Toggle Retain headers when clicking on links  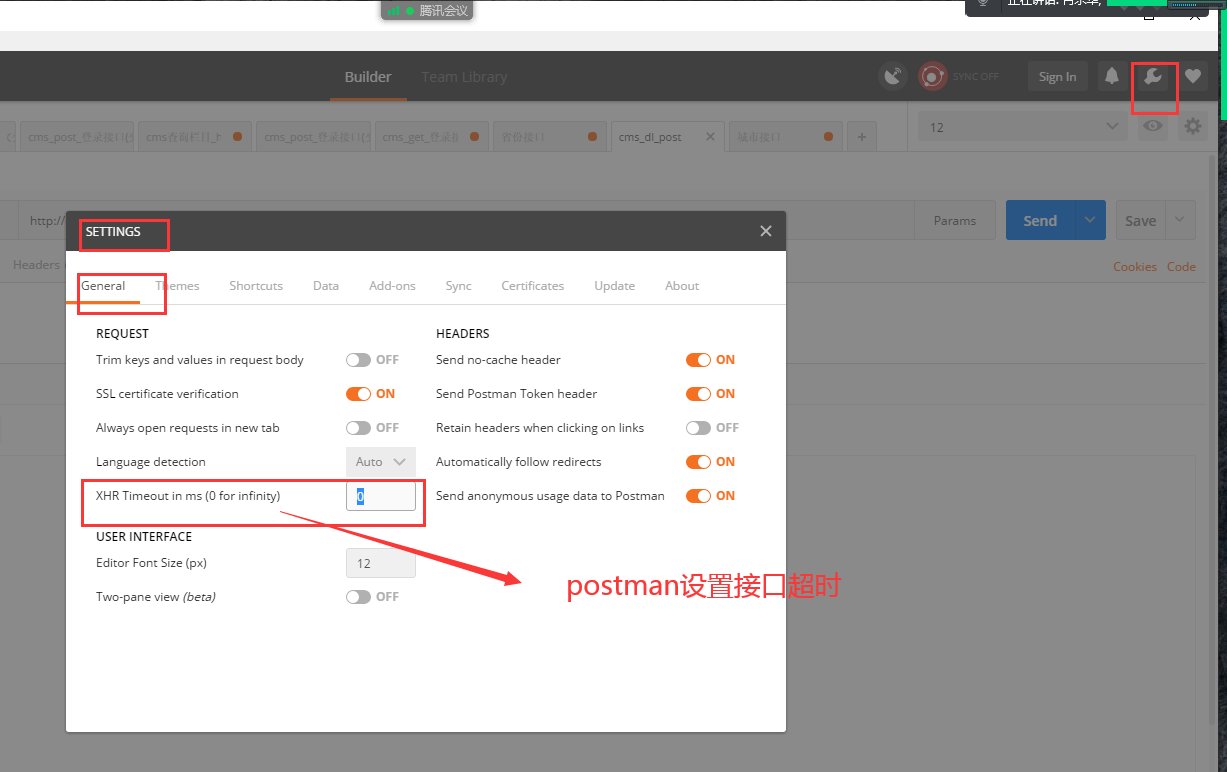point(698,428)
